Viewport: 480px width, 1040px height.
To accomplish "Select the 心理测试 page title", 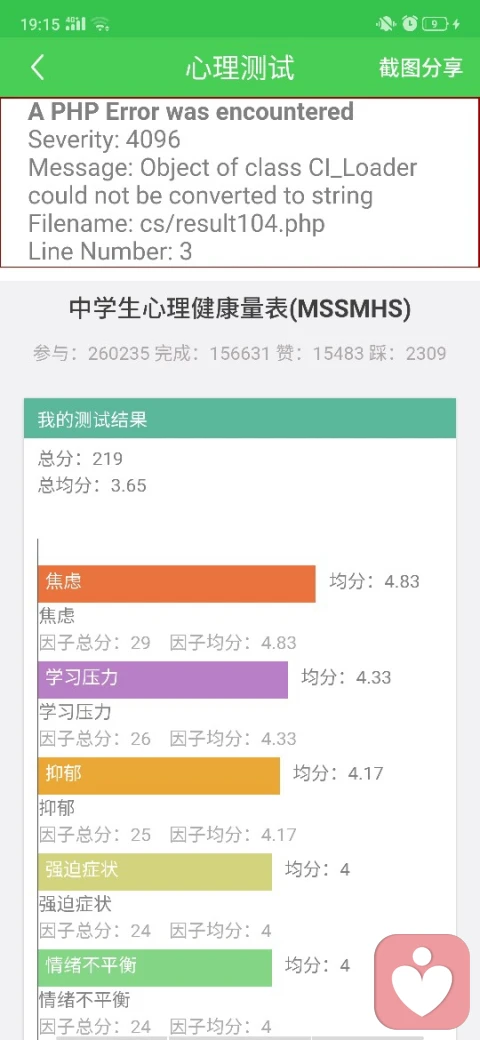I will tap(240, 68).
